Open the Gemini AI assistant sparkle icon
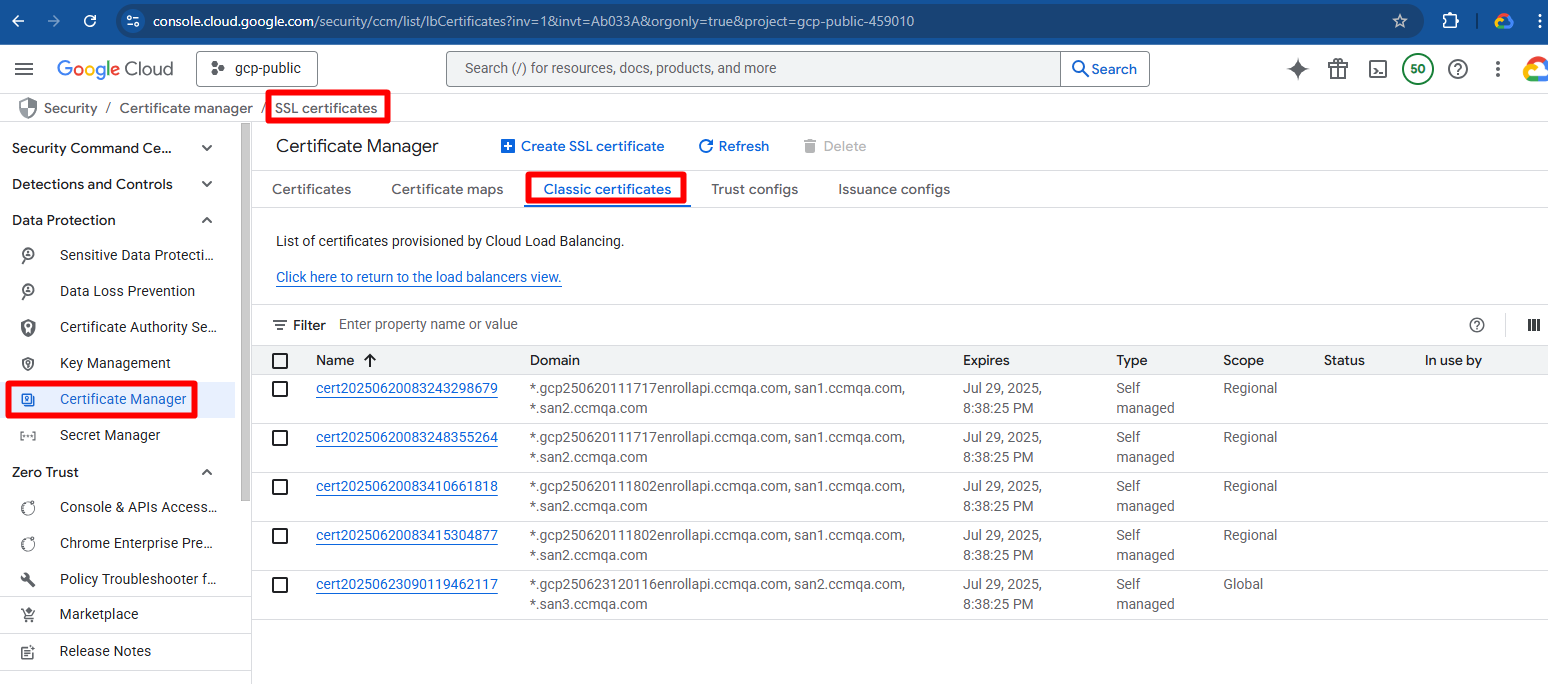 [x=1297, y=69]
